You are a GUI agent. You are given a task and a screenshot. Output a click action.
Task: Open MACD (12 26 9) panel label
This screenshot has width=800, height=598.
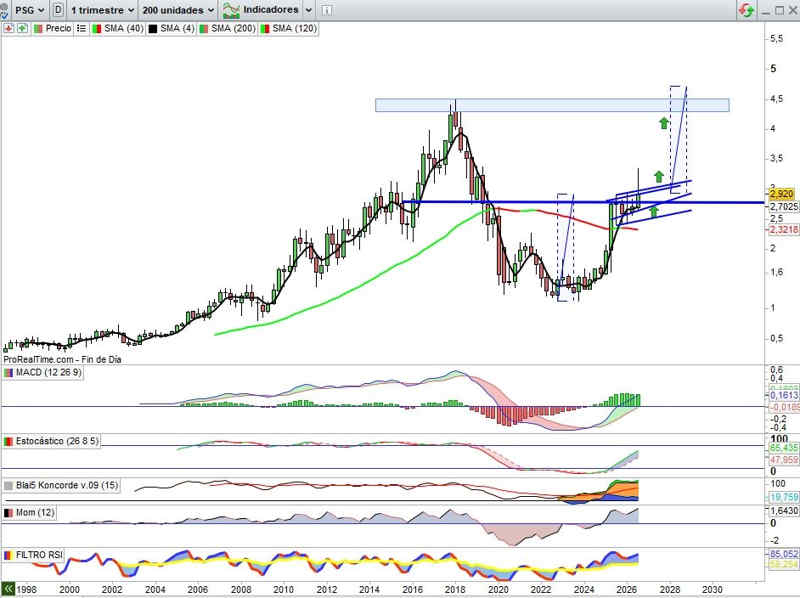pyautogui.click(x=48, y=372)
